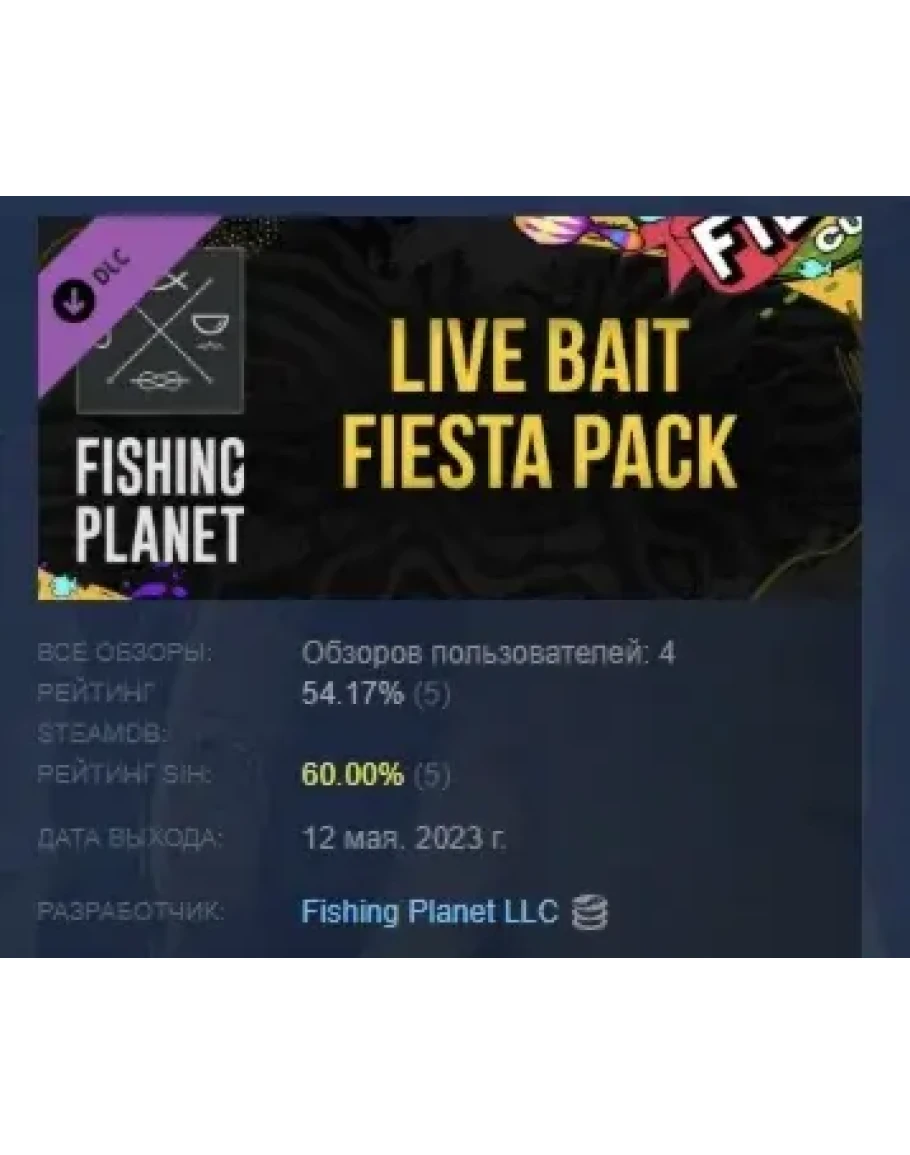This screenshot has height=1155, width=910.
Task: Click the (5) count next to 54.17%
Action: coord(432,695)
